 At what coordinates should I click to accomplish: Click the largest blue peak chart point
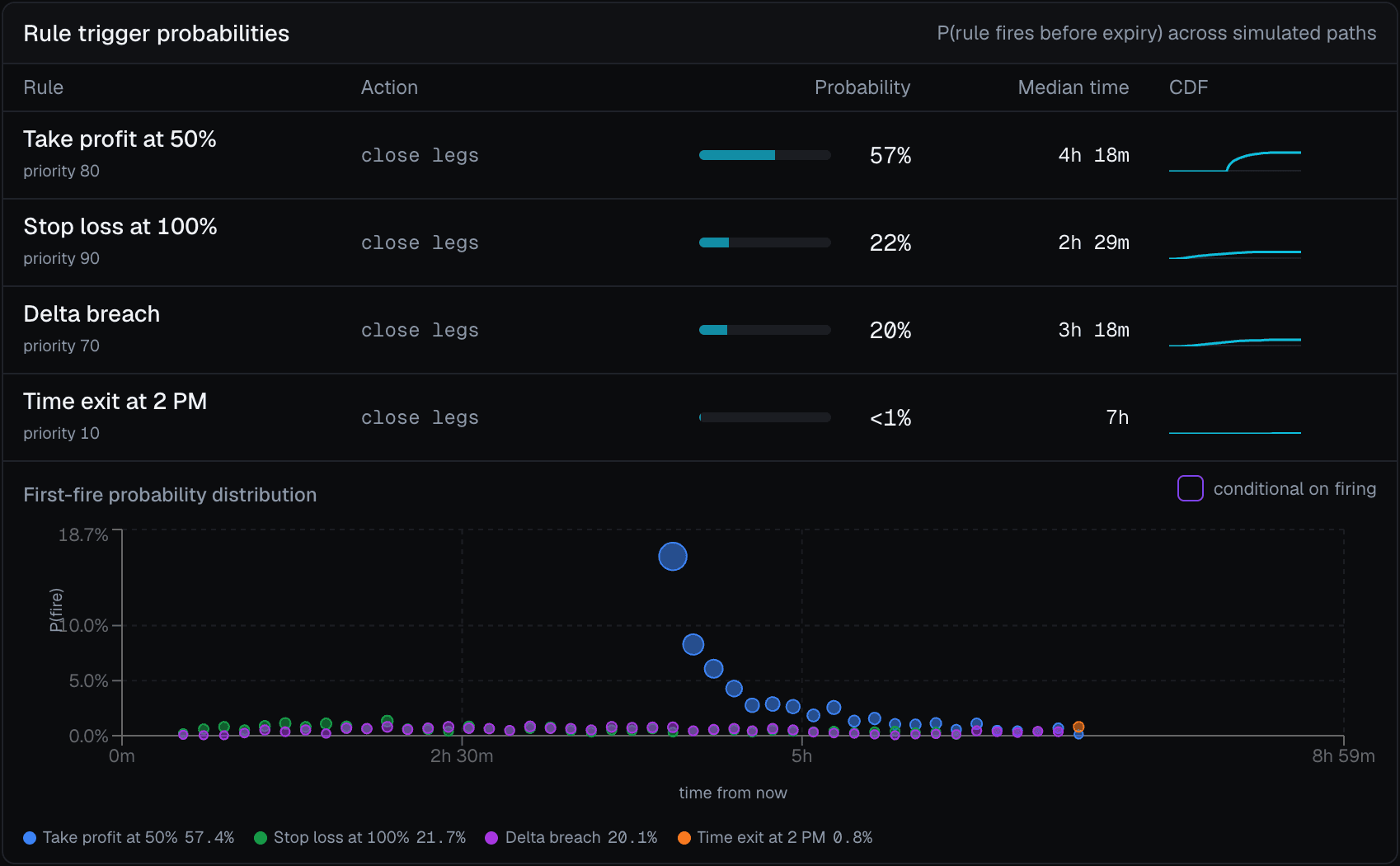[673, 557]
